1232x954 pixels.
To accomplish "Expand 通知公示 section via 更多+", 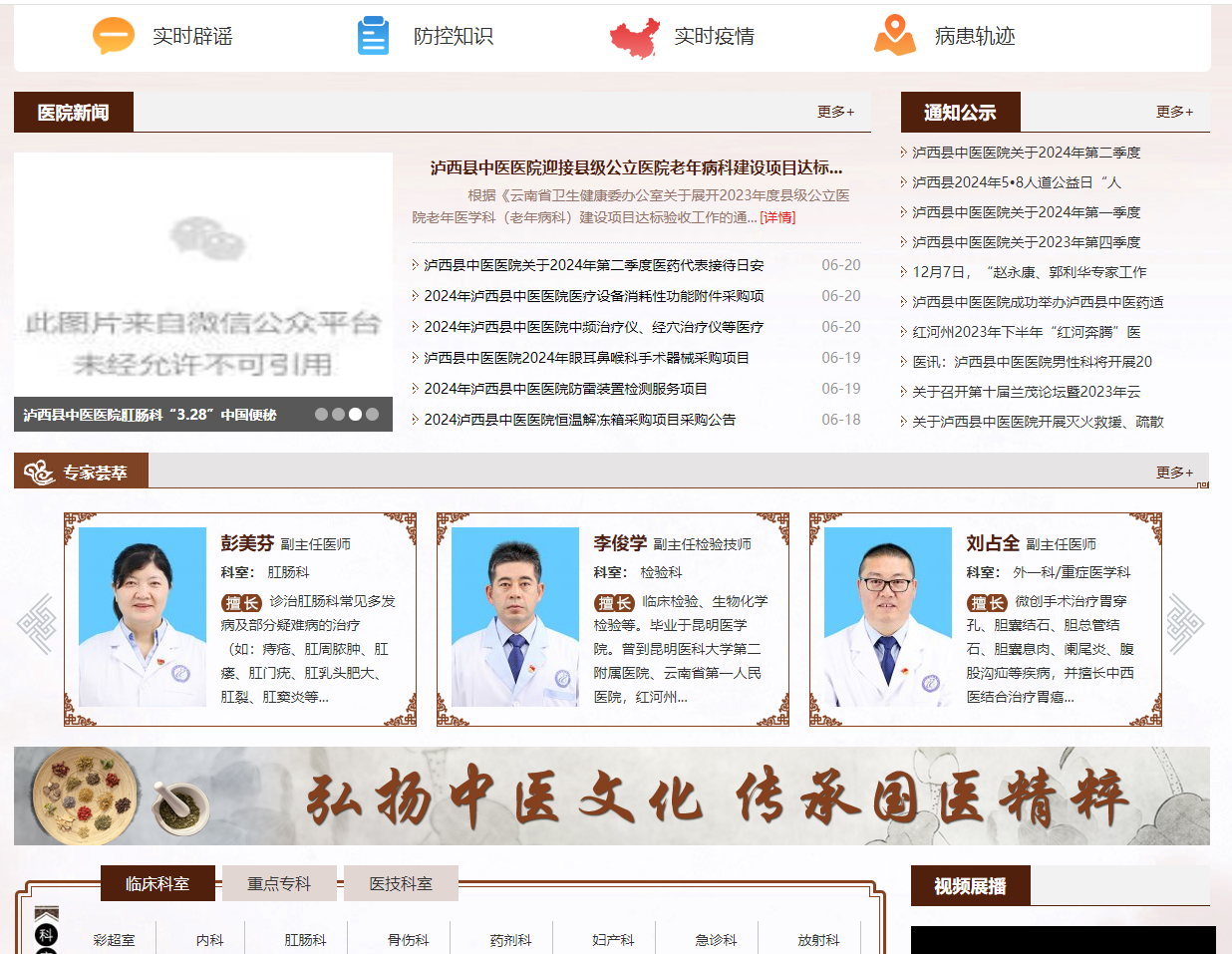I will [1174, 112].
